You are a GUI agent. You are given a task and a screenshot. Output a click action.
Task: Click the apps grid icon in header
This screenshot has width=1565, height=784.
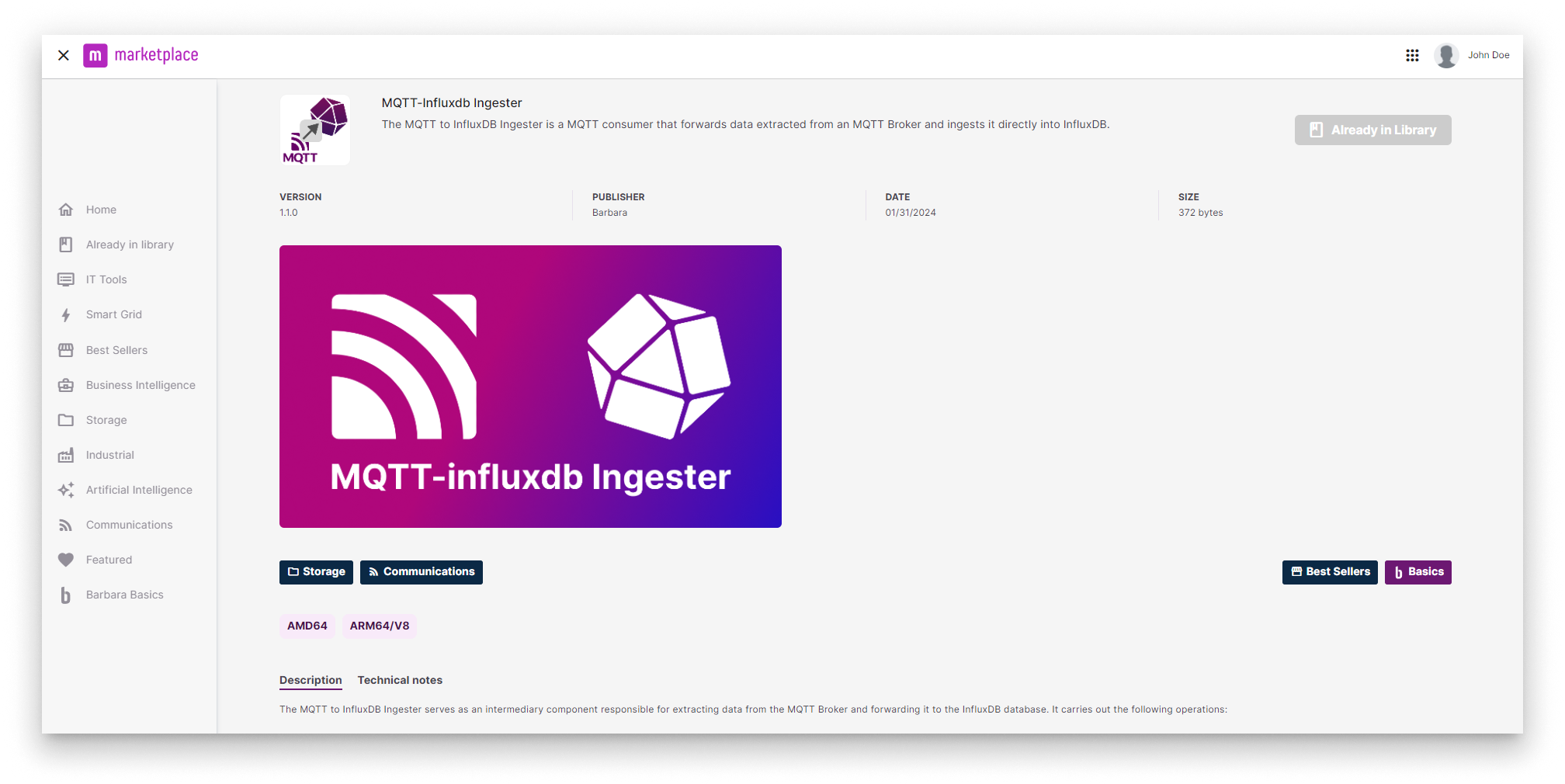click(1412, 55)
